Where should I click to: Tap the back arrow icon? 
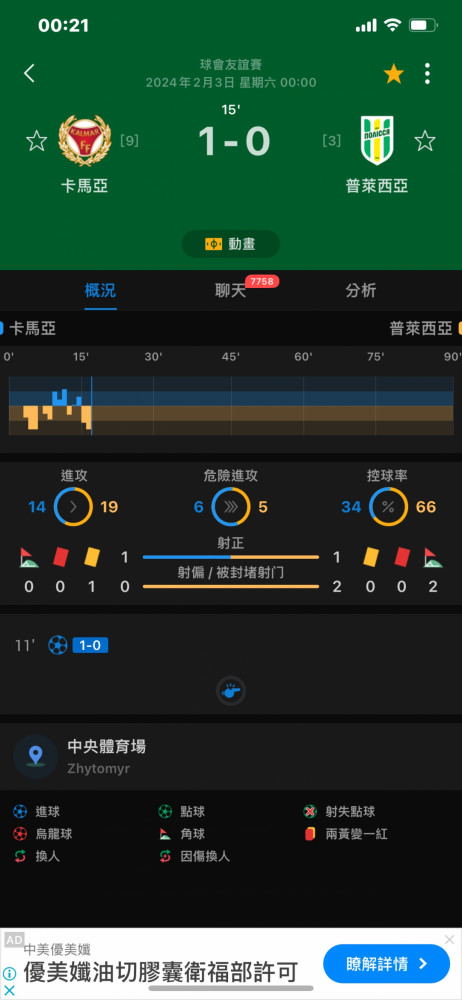tap(29, 74)
